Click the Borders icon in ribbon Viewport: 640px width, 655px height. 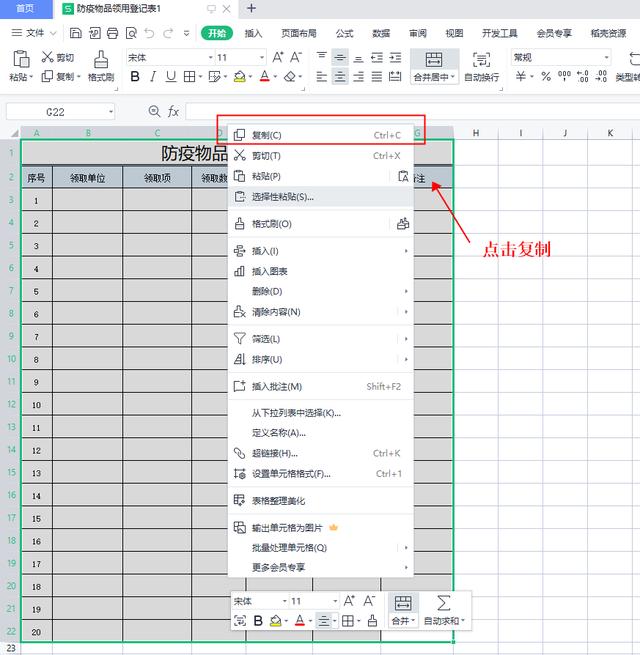(x=190, y=76)
